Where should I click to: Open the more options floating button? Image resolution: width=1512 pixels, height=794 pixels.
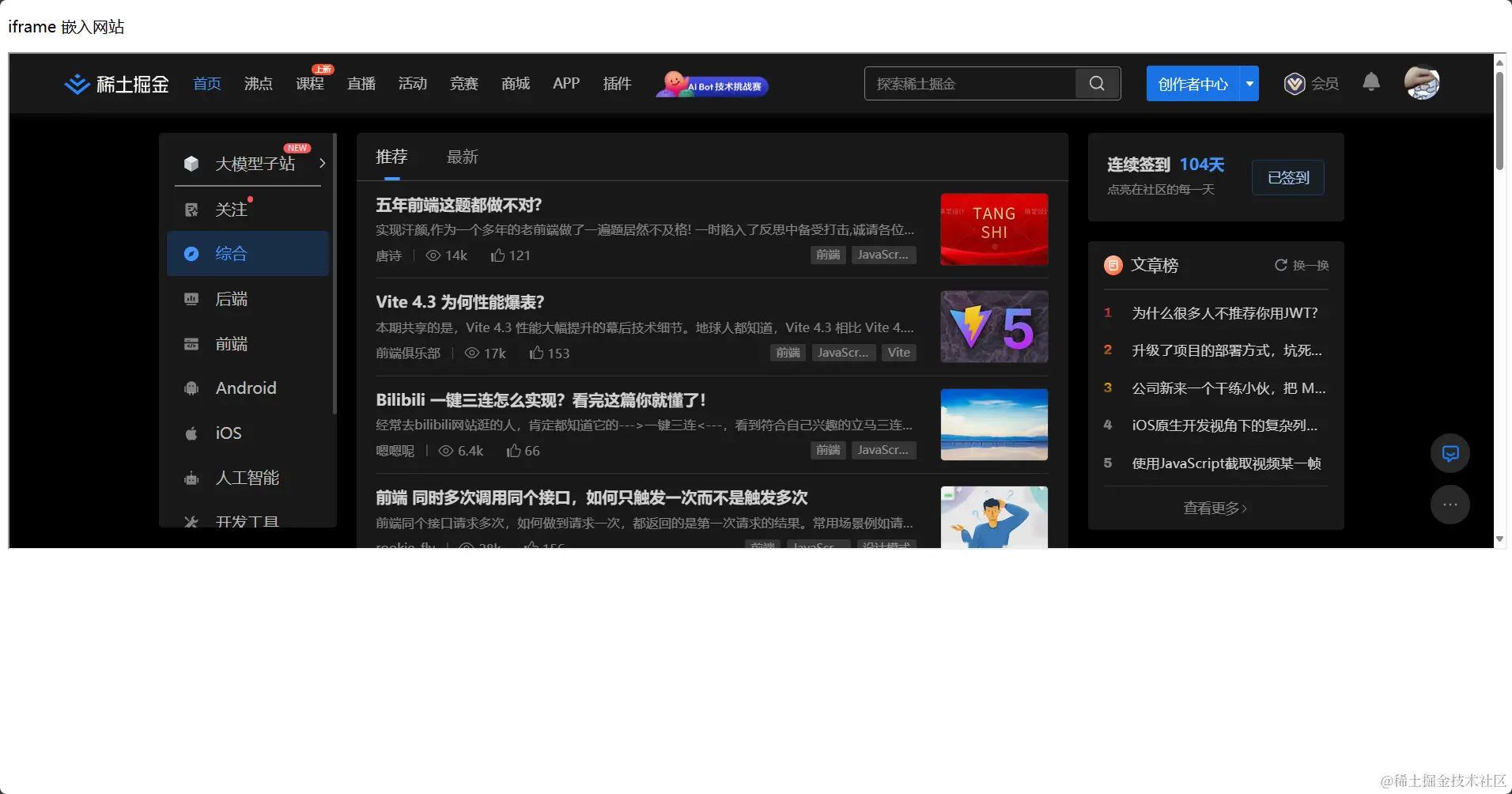point(1450,505)
